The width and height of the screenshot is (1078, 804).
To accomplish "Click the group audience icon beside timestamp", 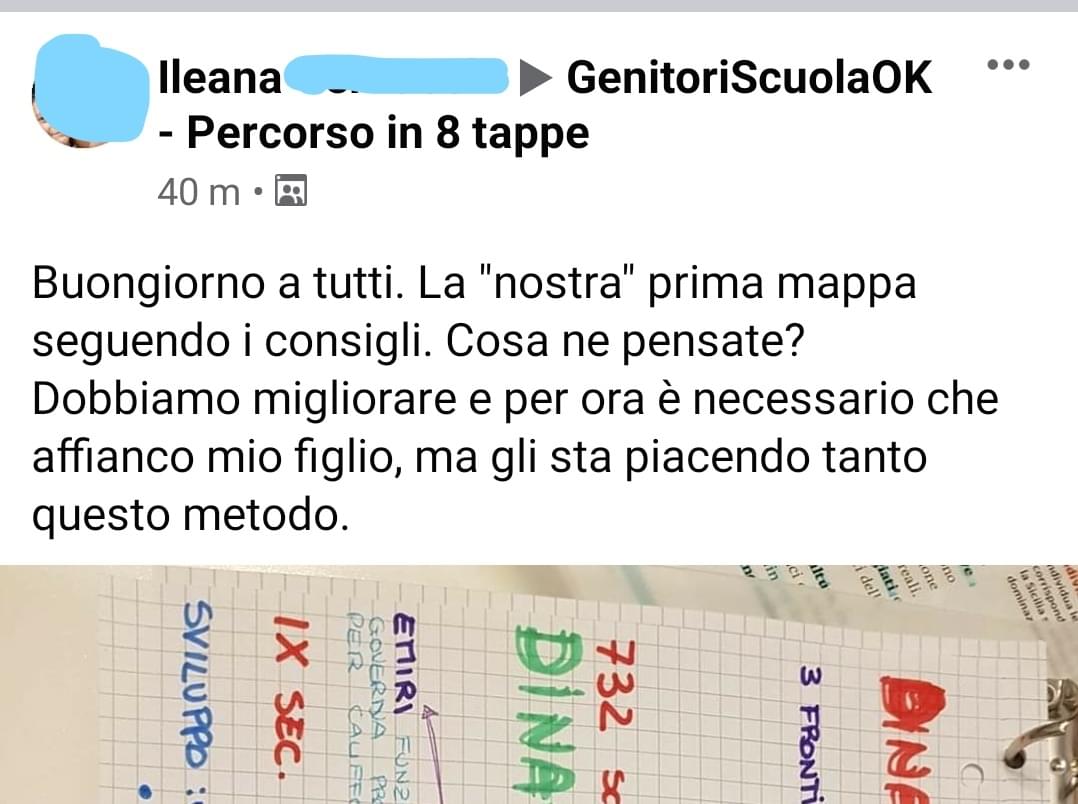I will point(291,191).
